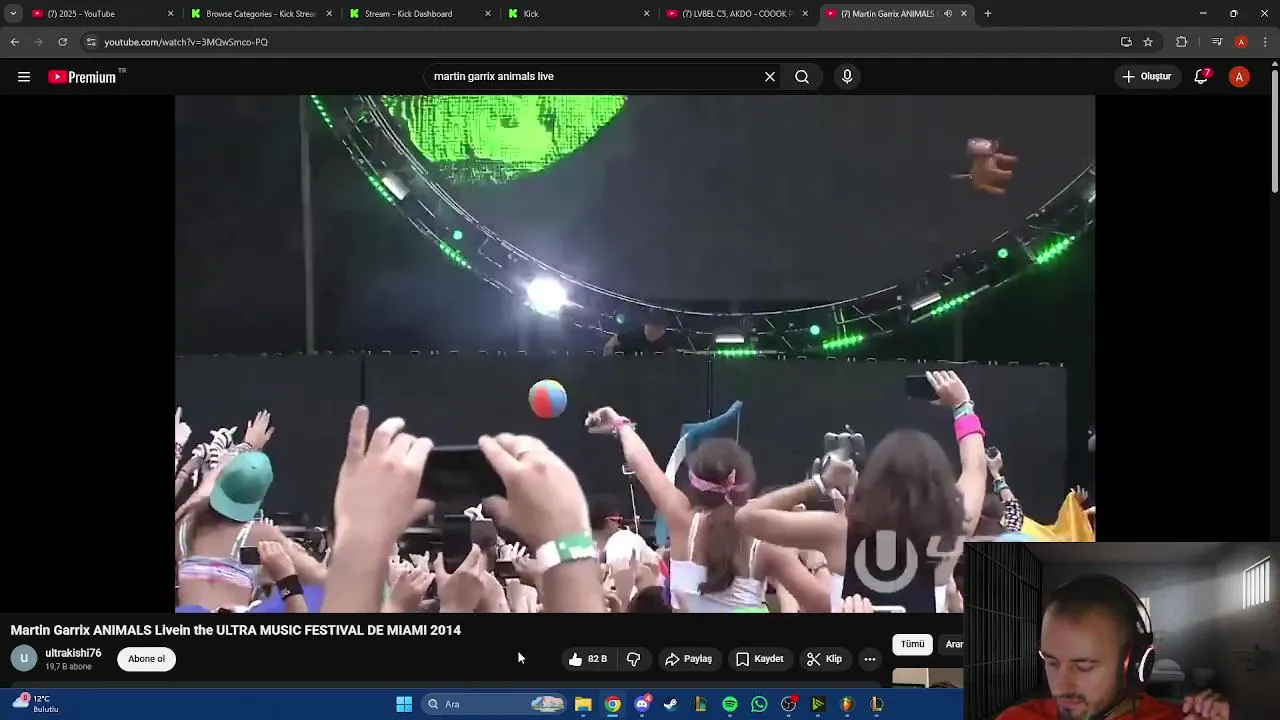Like the video with thumbs up
1280x720 pixels.
point(587,659)
